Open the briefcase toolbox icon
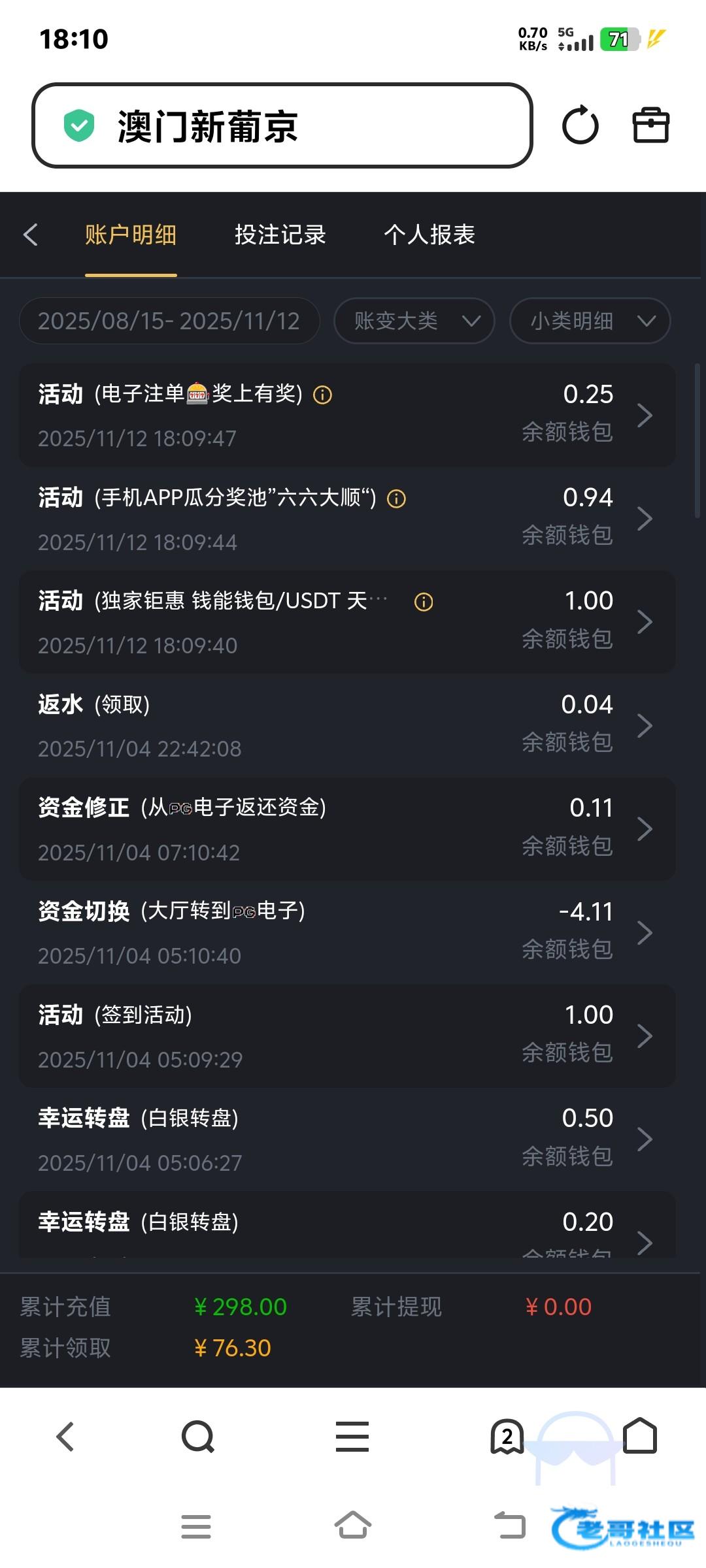 pos(650,125)
